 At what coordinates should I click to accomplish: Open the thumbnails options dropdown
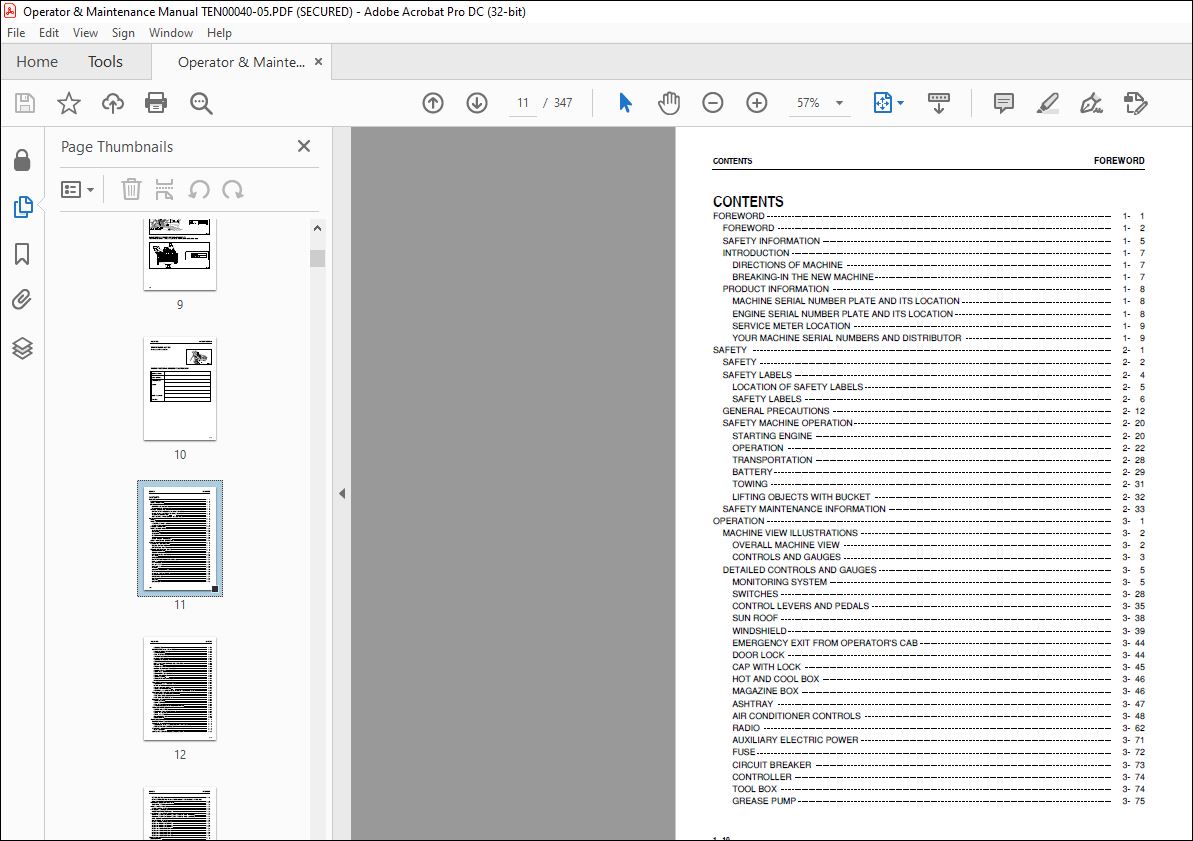click(77, 189)
